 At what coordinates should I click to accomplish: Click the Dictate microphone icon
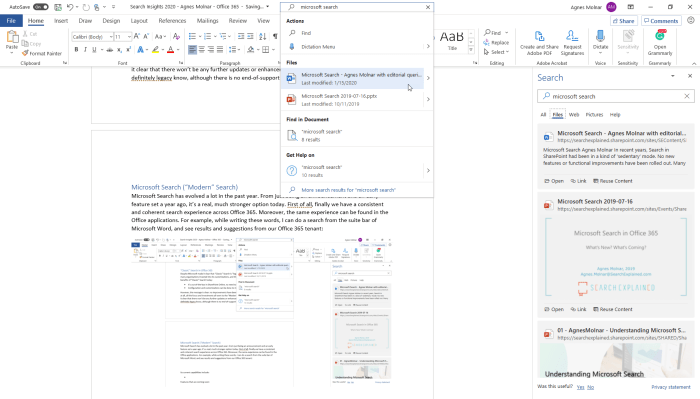click(x=600, y=37)
